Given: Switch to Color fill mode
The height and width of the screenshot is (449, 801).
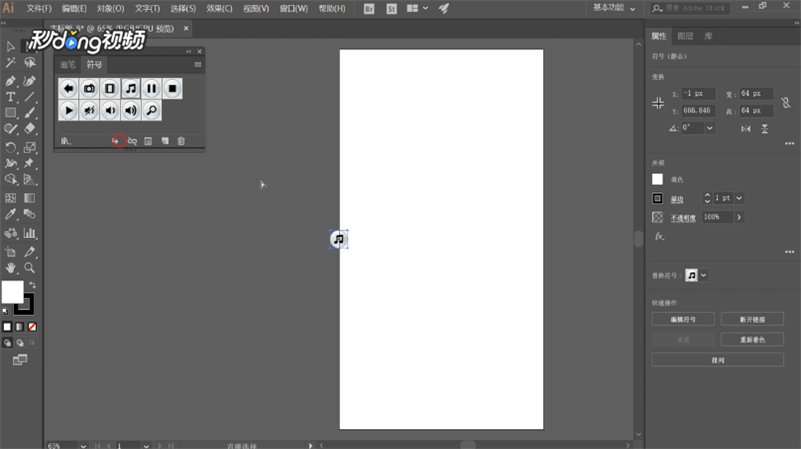Looking at the screenshot, I should (7, 327).
